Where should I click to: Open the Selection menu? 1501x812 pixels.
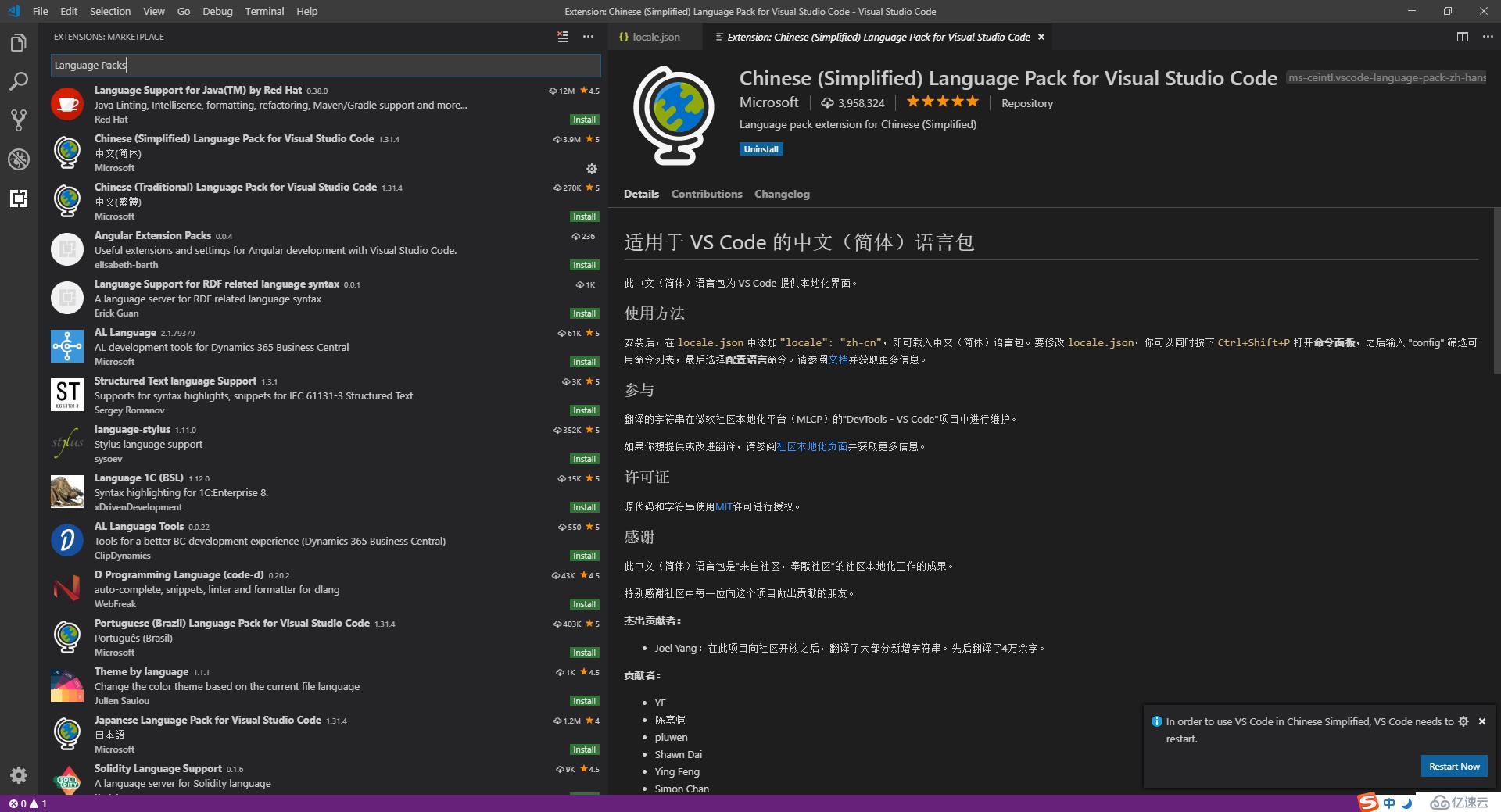point(110,11)
